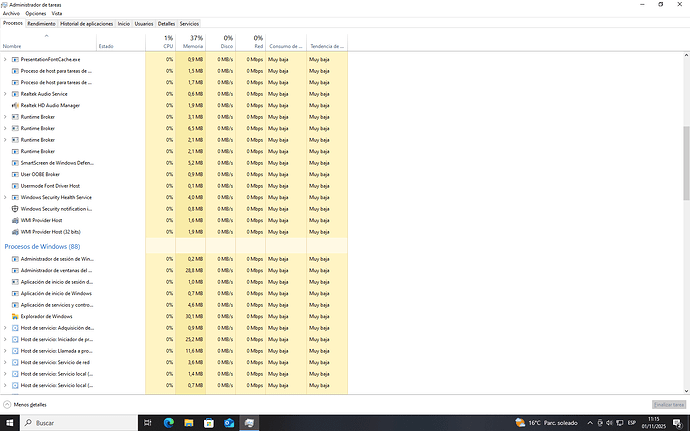690x431 pixels.
Task: Click the Buscar search box on taskbar
Action: pos(80,423)
